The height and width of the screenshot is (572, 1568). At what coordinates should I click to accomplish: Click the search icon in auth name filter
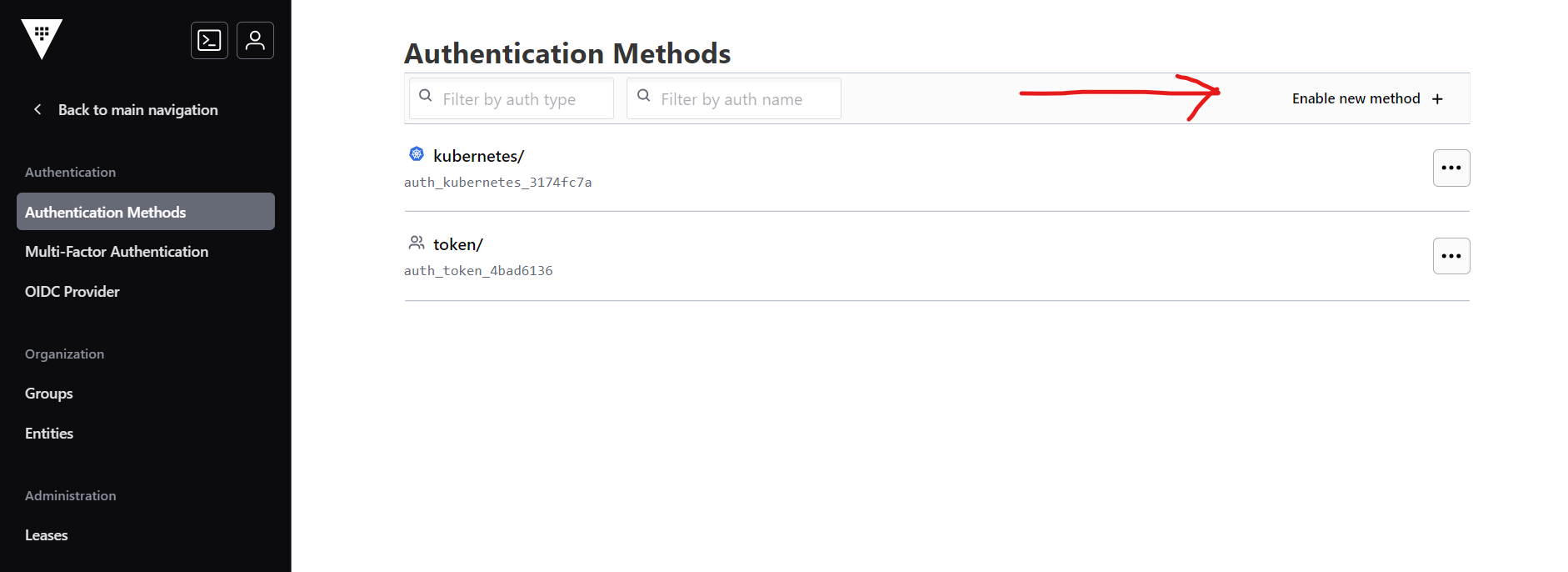pos(643,94)
